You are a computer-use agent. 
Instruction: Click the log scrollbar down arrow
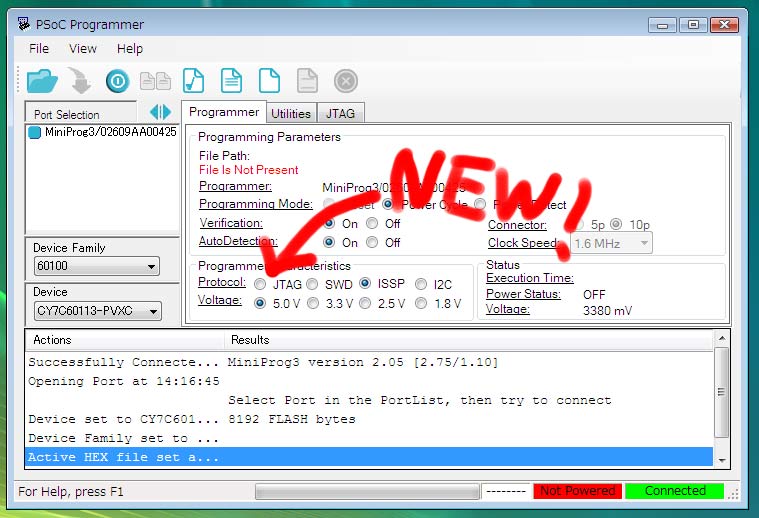click(x=722, y=460)
